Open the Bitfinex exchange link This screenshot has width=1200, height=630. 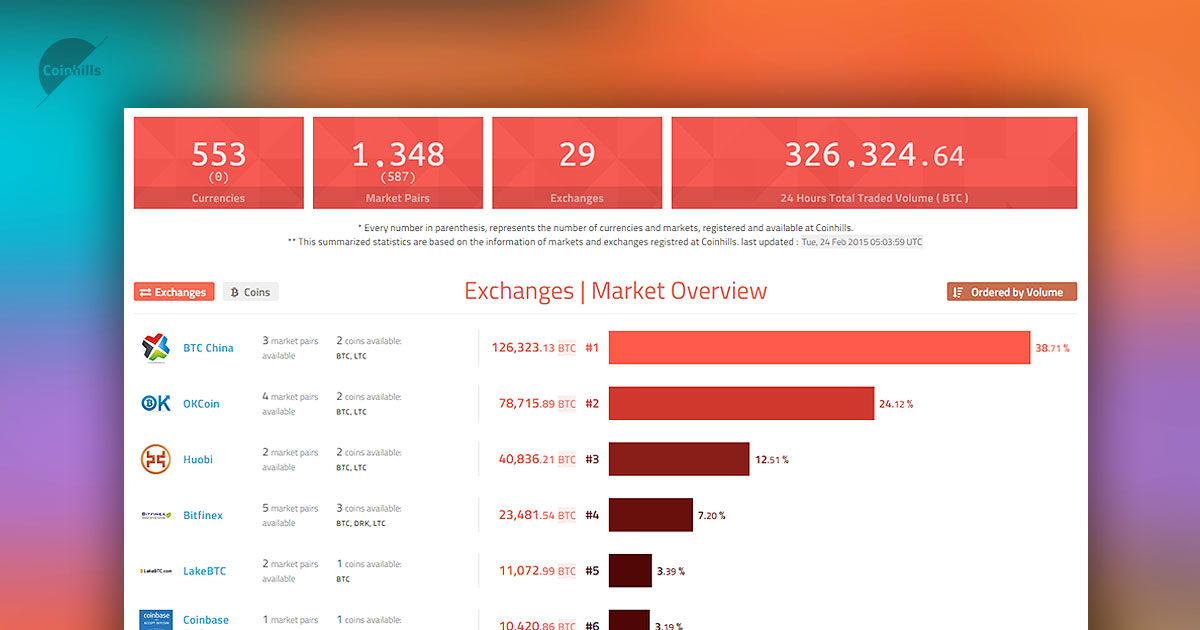(203, 516)
